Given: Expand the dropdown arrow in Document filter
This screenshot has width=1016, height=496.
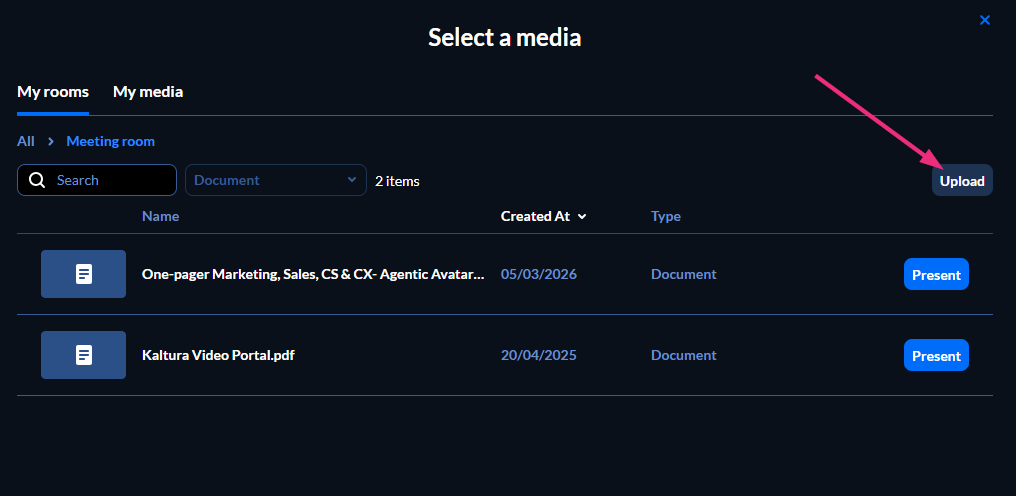Looking at the screenshot, I should (352, 180).
